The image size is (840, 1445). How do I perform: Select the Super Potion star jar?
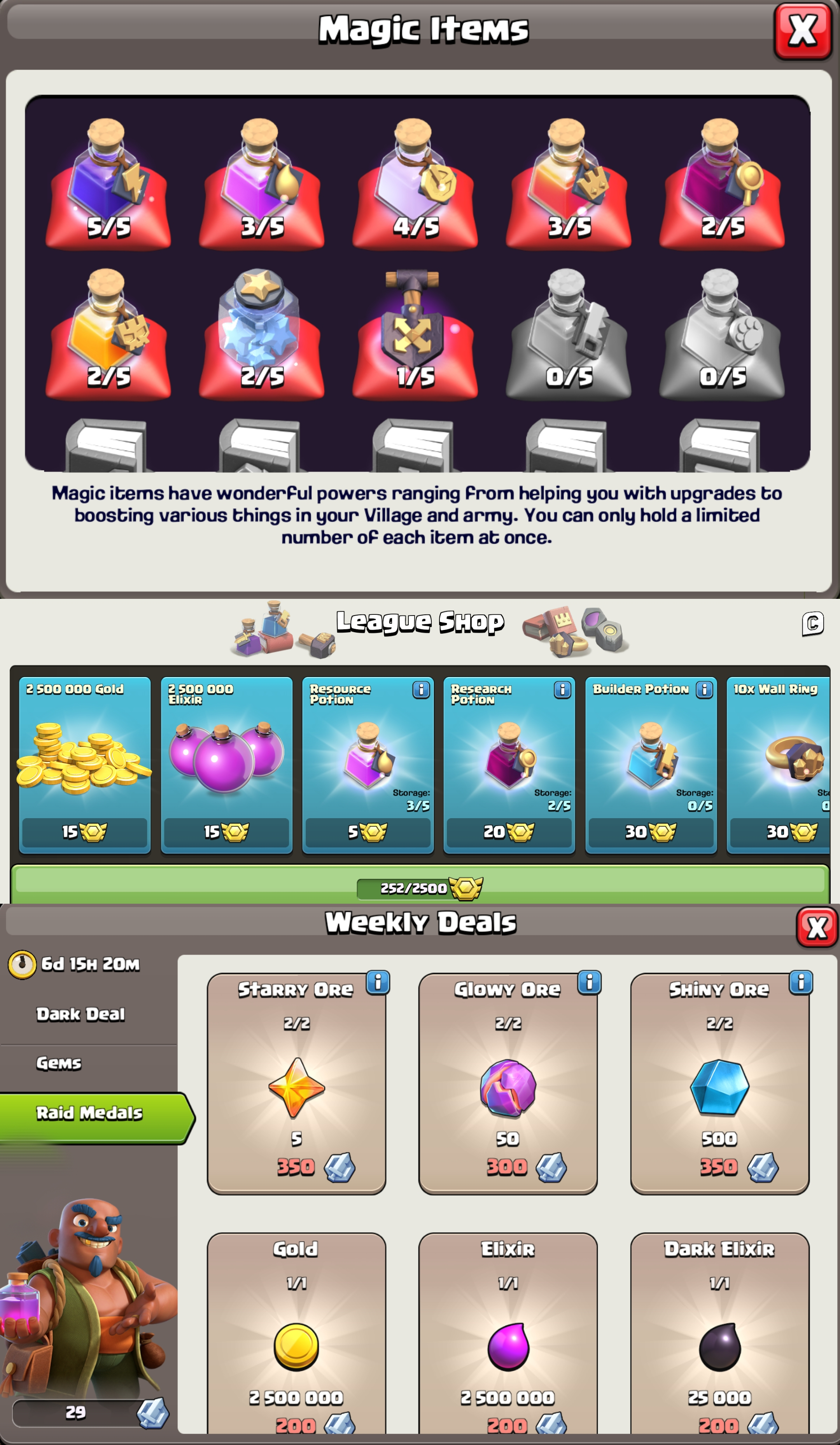coord(261,334)
